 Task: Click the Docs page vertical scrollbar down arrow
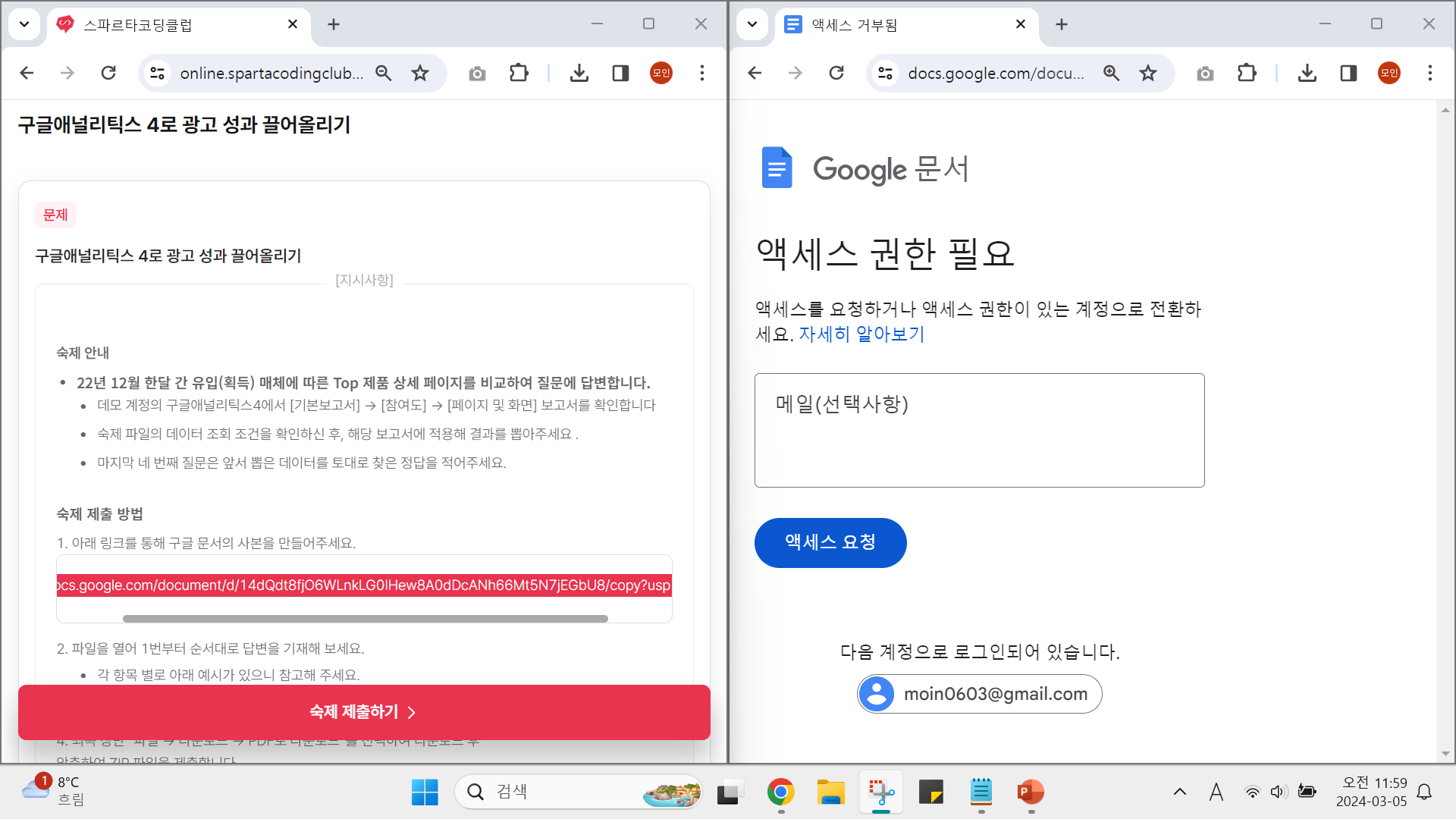tap(1445, 754)
